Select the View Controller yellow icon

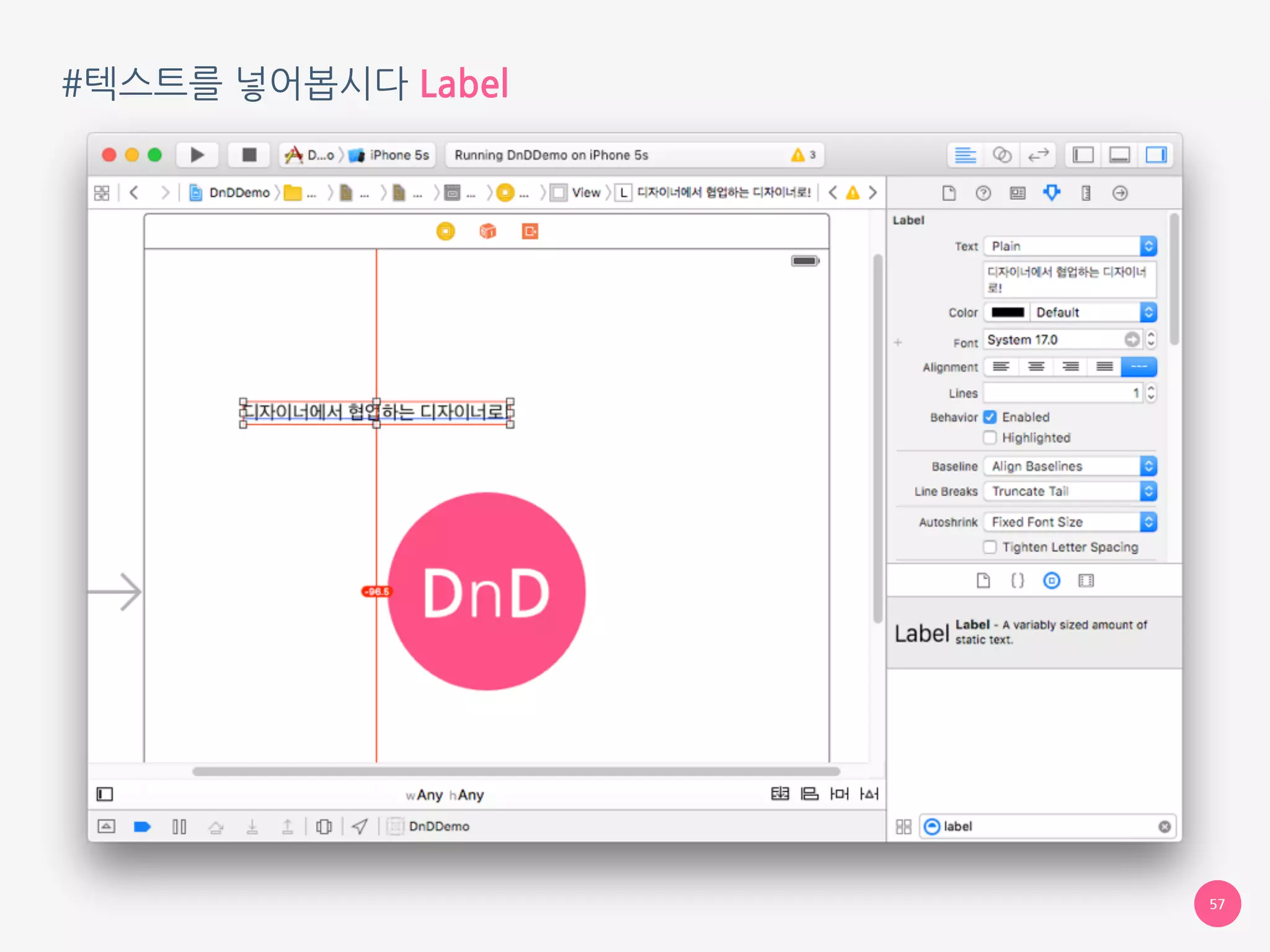[445, 231]
